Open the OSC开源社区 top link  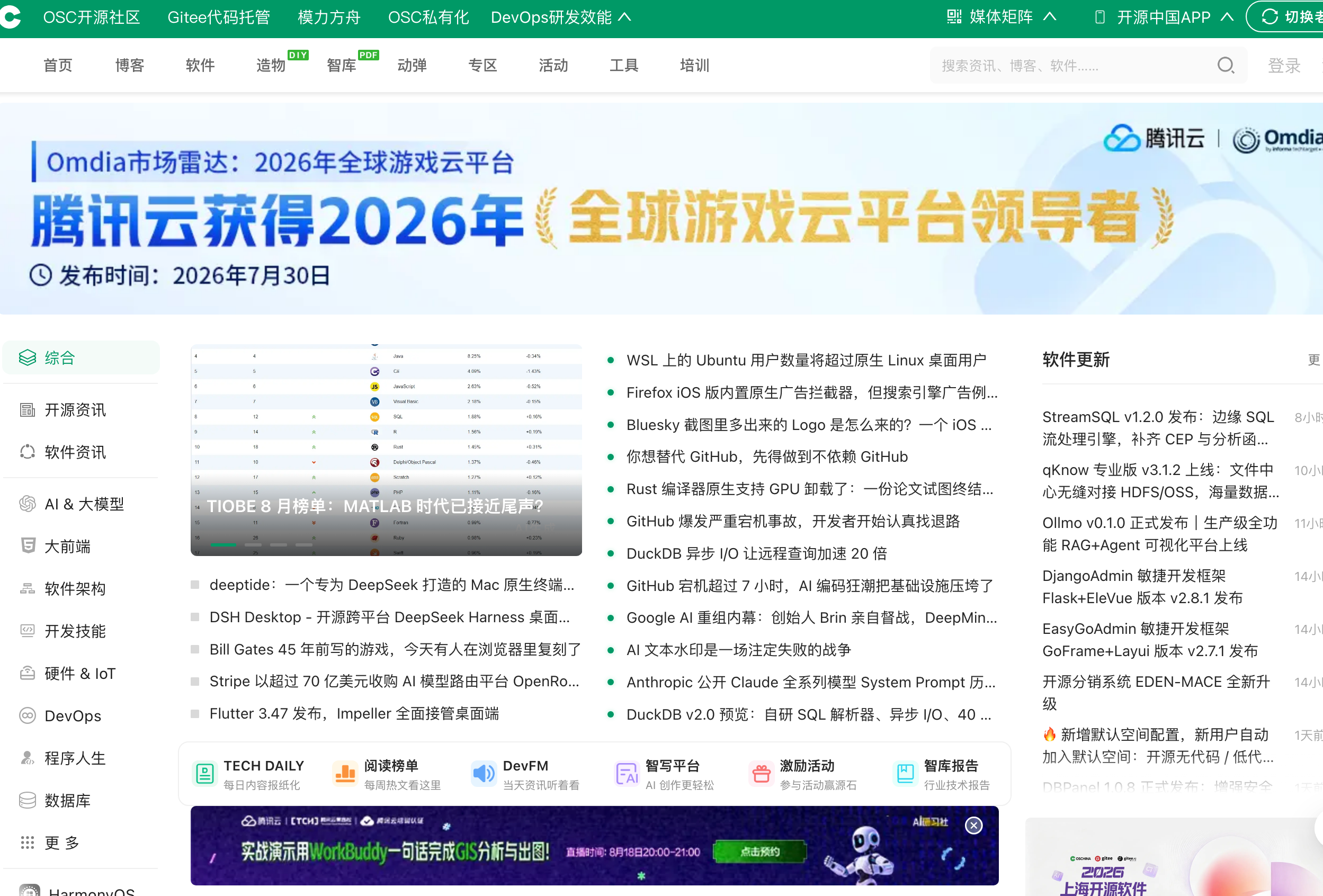[x=92, y=17]
